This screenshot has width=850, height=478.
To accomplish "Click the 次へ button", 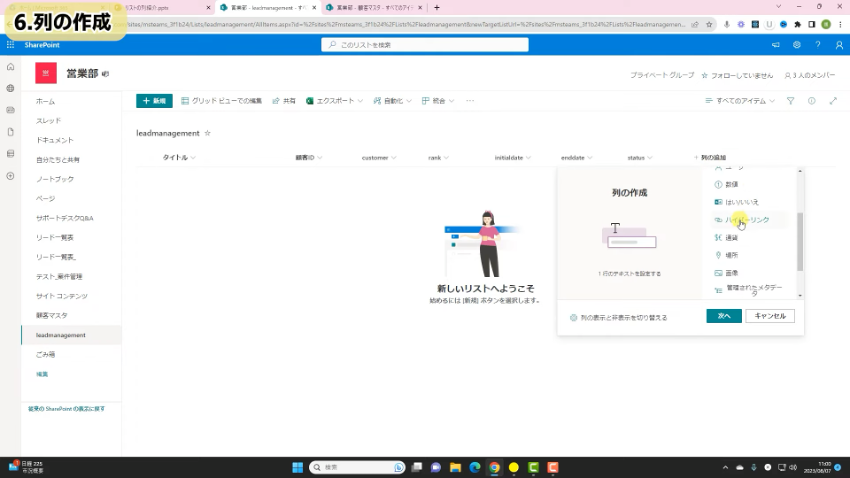I will tap(724, 316).
